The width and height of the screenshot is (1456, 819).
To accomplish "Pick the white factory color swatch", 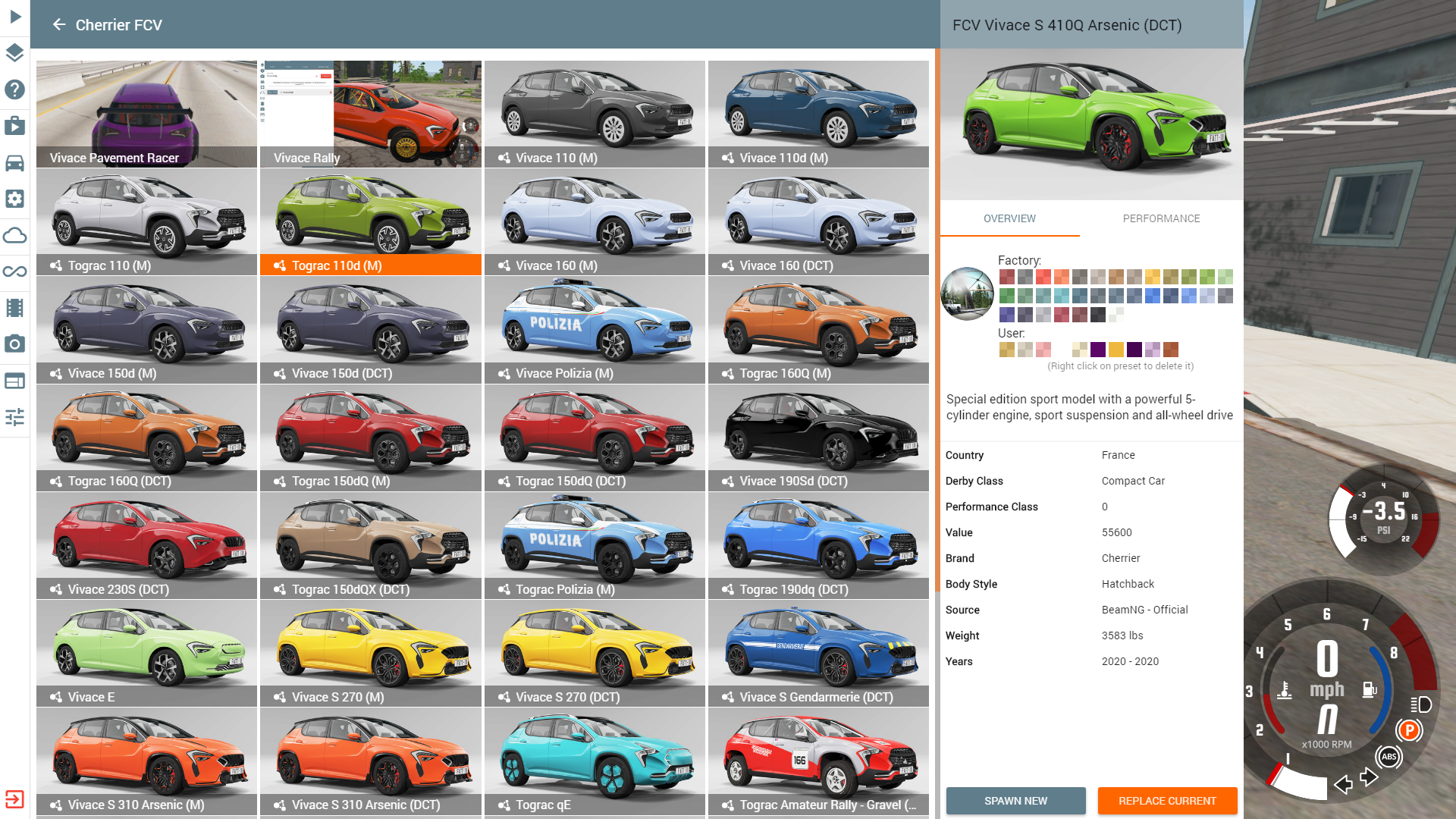I will click(x=1116, y=313).
